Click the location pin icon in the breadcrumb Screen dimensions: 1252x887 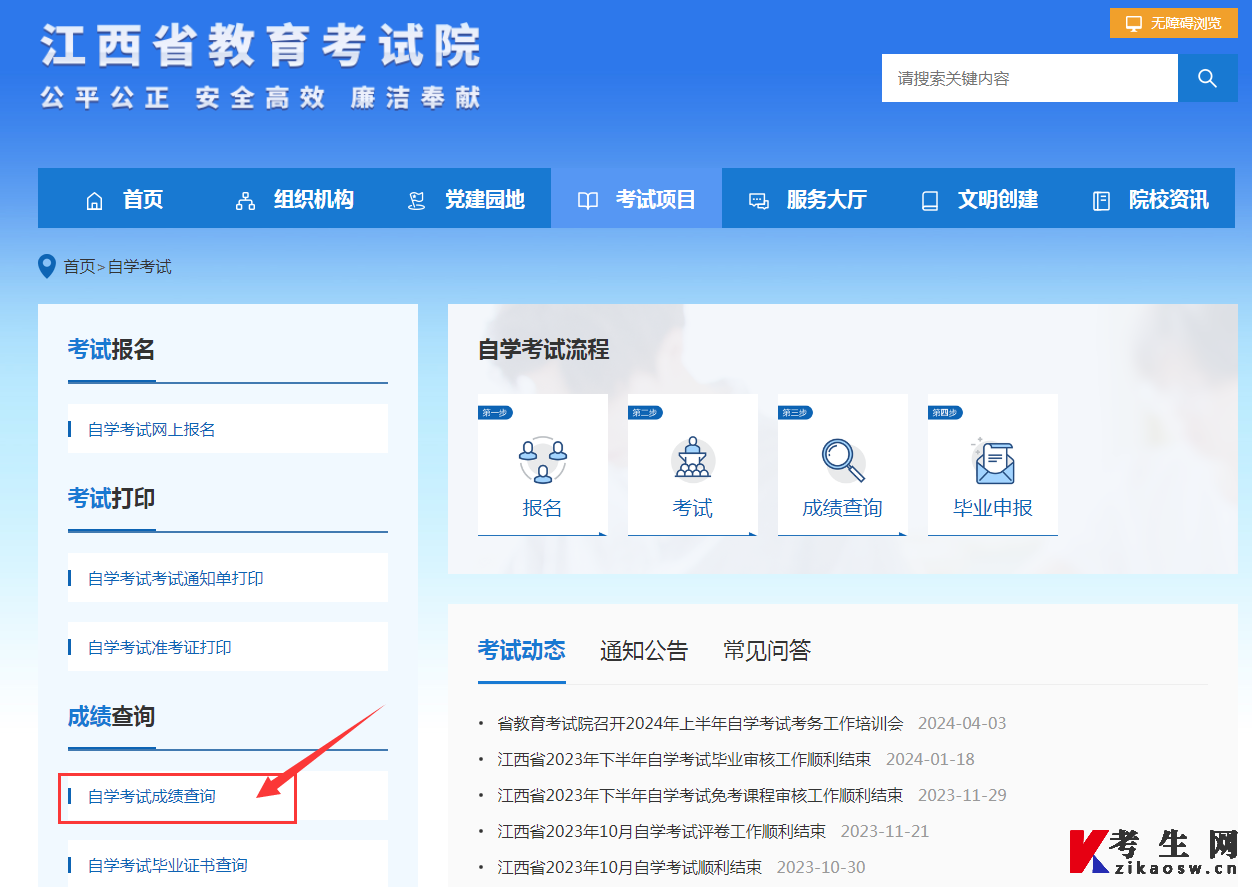click(46, 265)
